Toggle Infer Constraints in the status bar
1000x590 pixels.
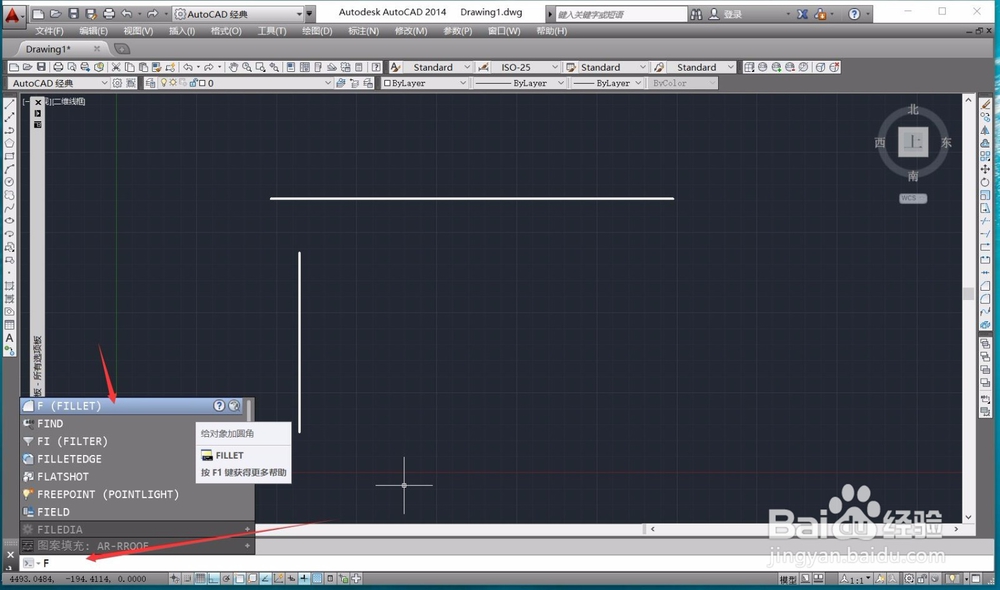coord(174,579)
